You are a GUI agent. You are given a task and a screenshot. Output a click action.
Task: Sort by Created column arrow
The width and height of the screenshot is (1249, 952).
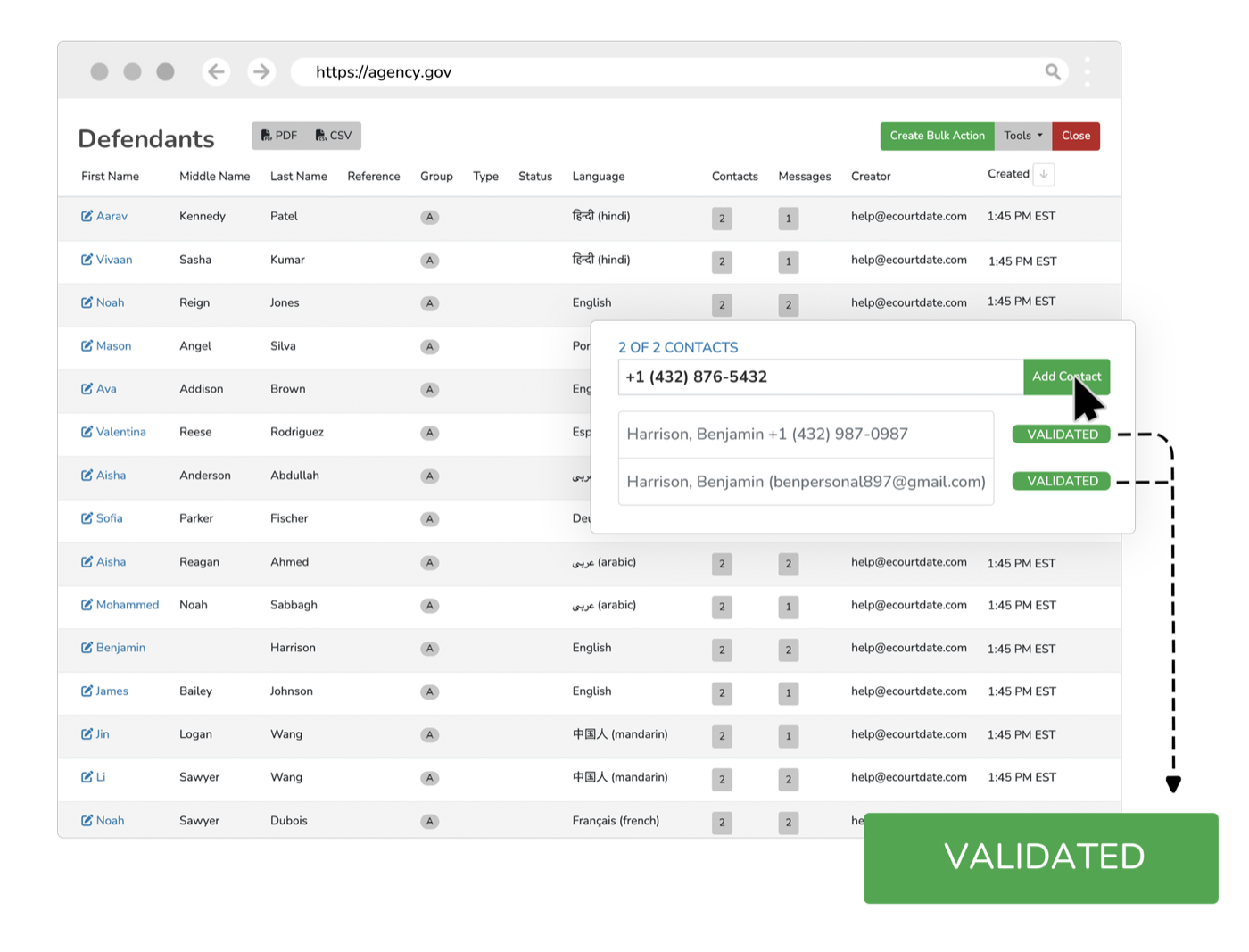pyautogui.click(x=1044, y=174)
